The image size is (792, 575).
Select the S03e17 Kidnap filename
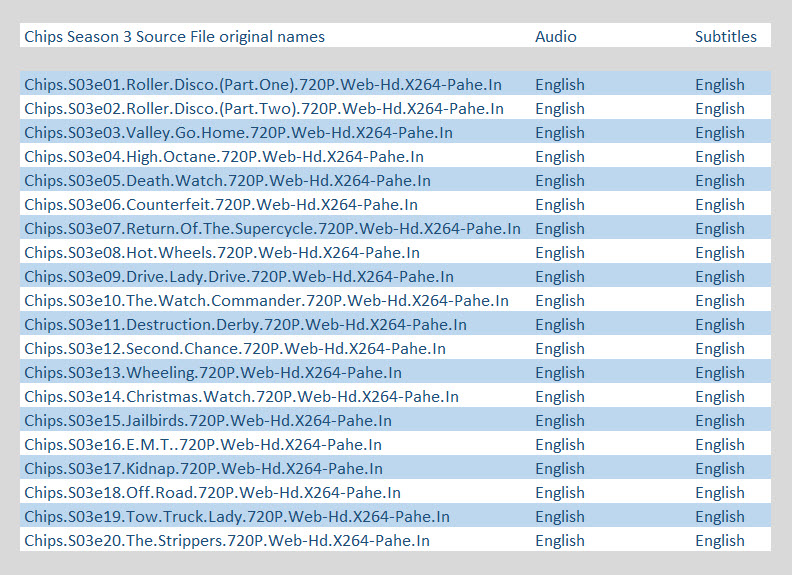point(204,469)
